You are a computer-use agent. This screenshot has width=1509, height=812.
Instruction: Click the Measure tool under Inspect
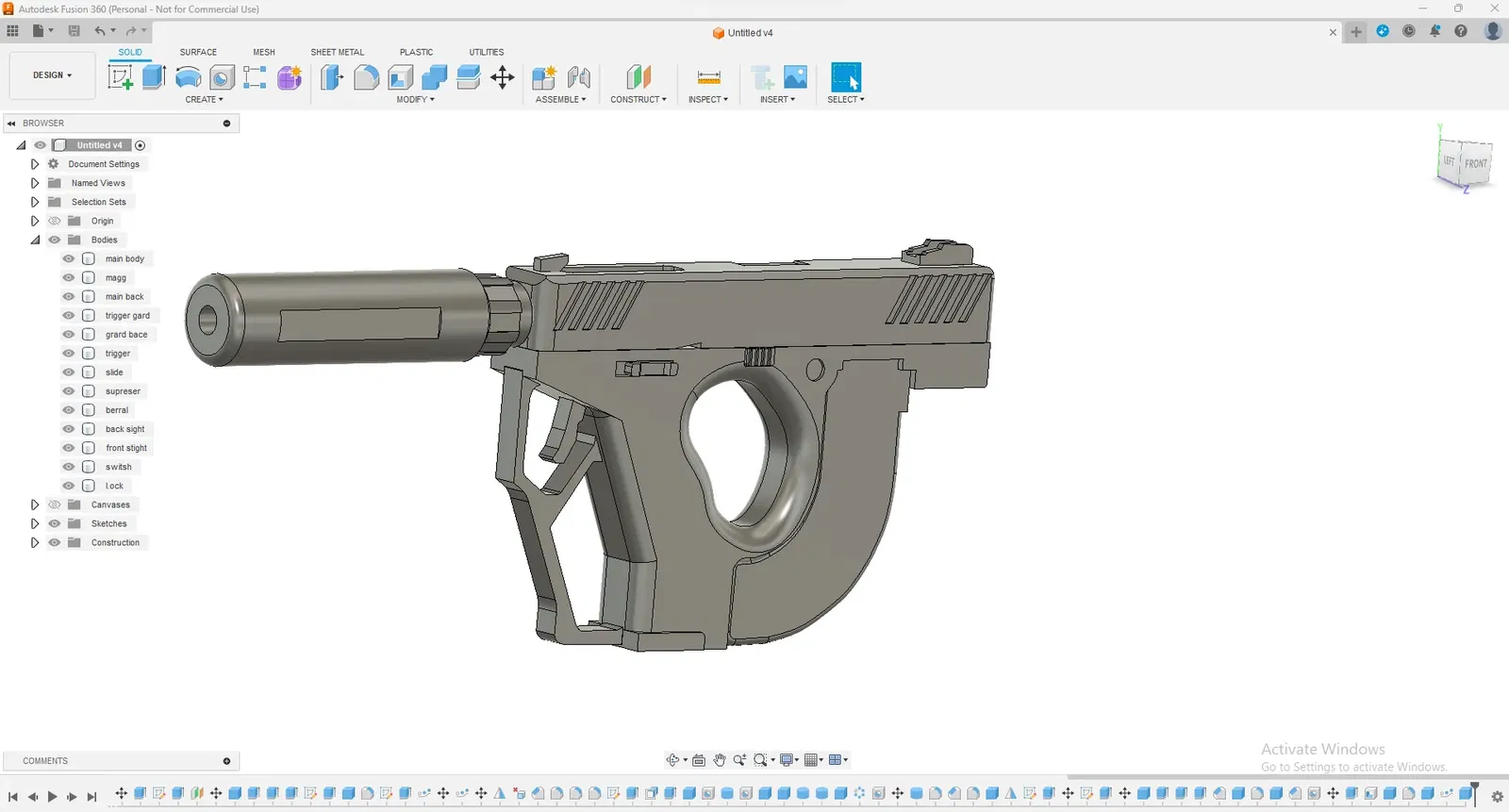[708, 77]
